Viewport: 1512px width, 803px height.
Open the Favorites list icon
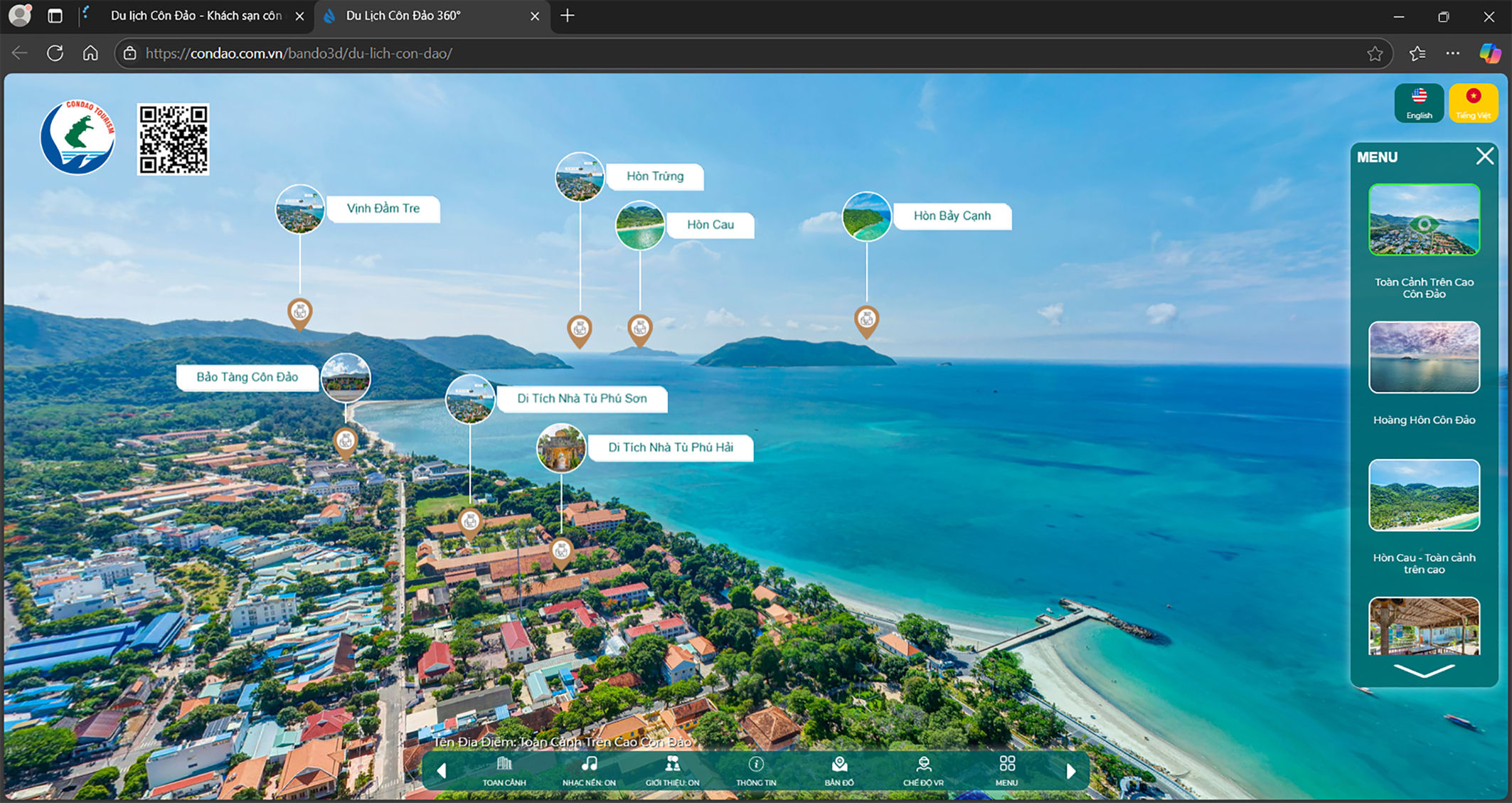coord(1417,53)
